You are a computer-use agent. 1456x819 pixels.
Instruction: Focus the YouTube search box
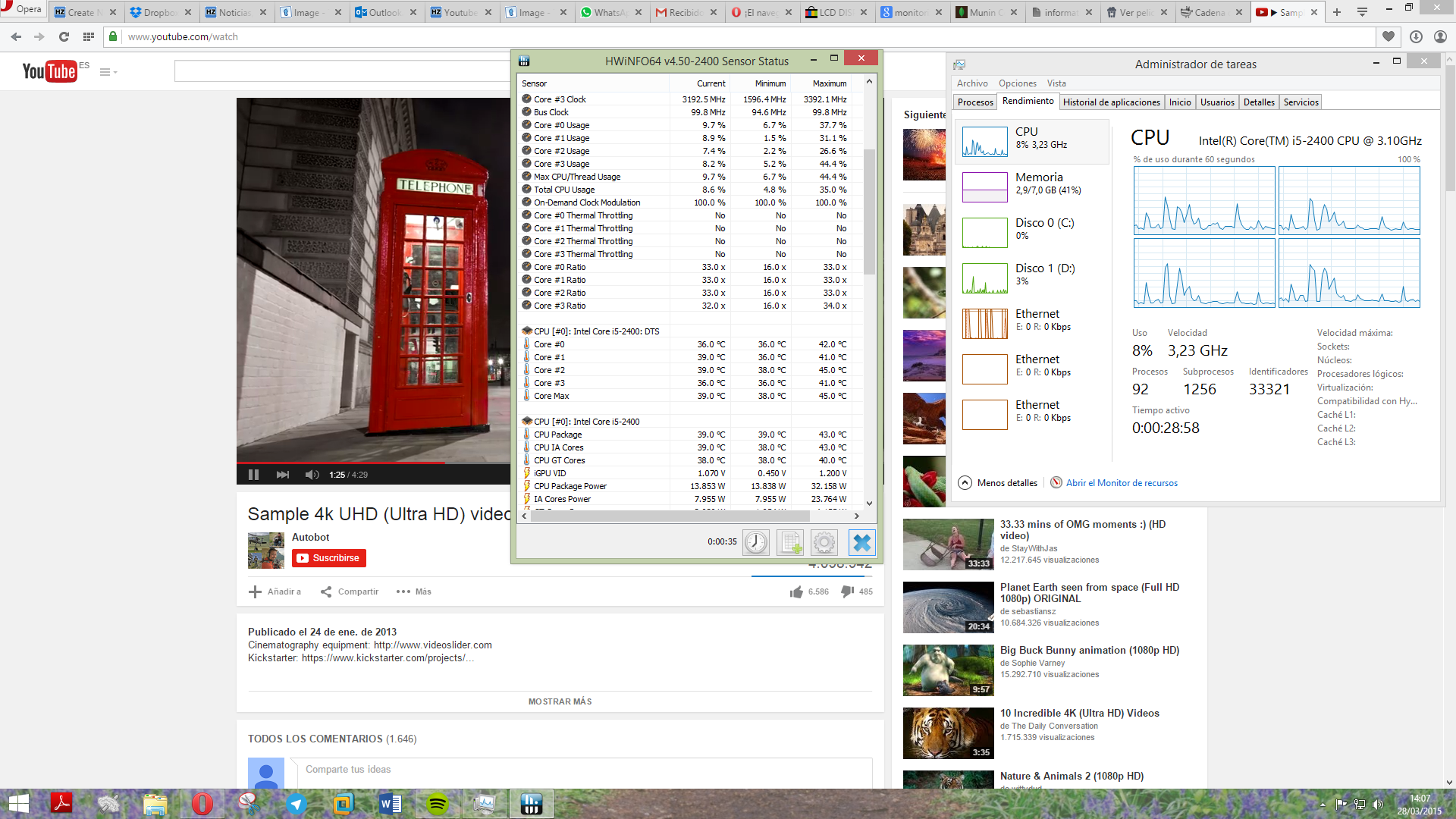tap(343, 71)
